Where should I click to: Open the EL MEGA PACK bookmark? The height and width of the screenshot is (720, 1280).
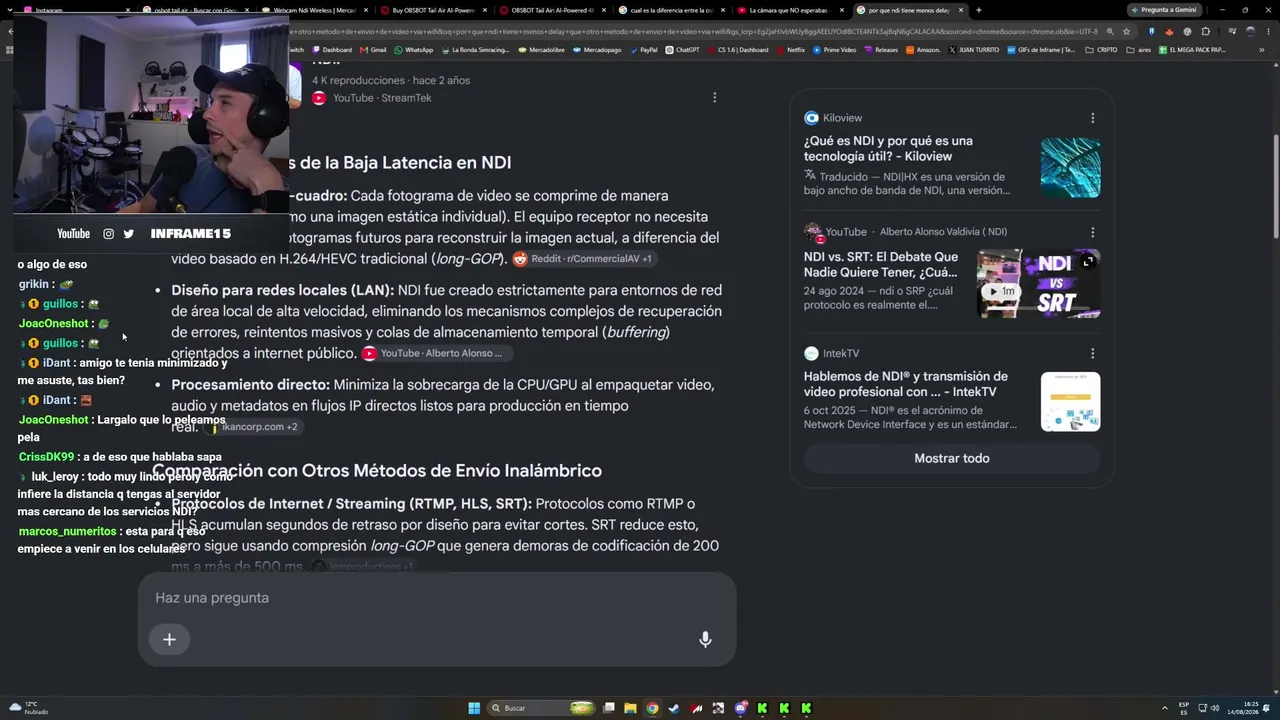point(1191,49)
